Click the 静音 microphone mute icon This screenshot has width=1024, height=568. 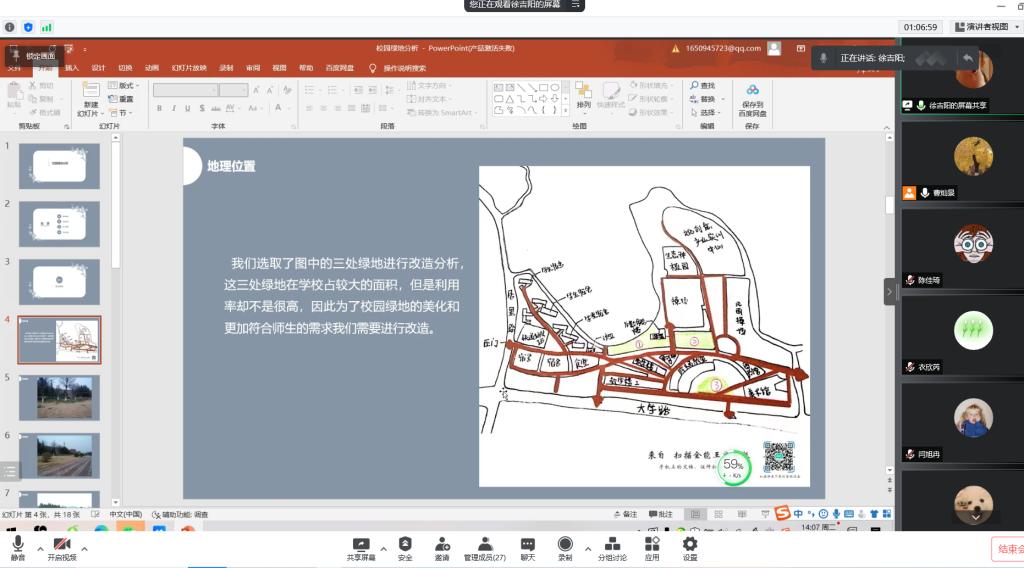click(18, 544)
